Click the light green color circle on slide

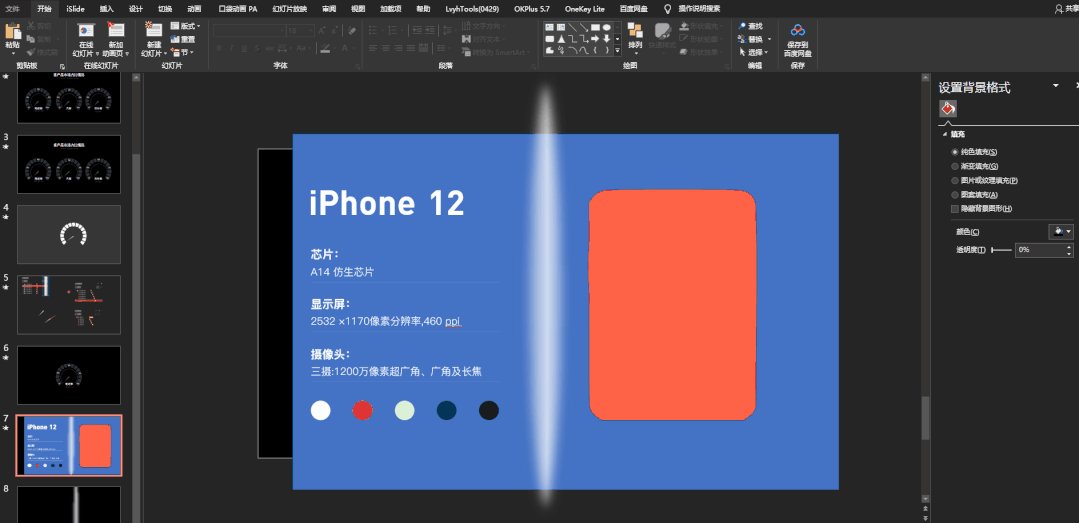pyautogui.click(x=405, y=410)
